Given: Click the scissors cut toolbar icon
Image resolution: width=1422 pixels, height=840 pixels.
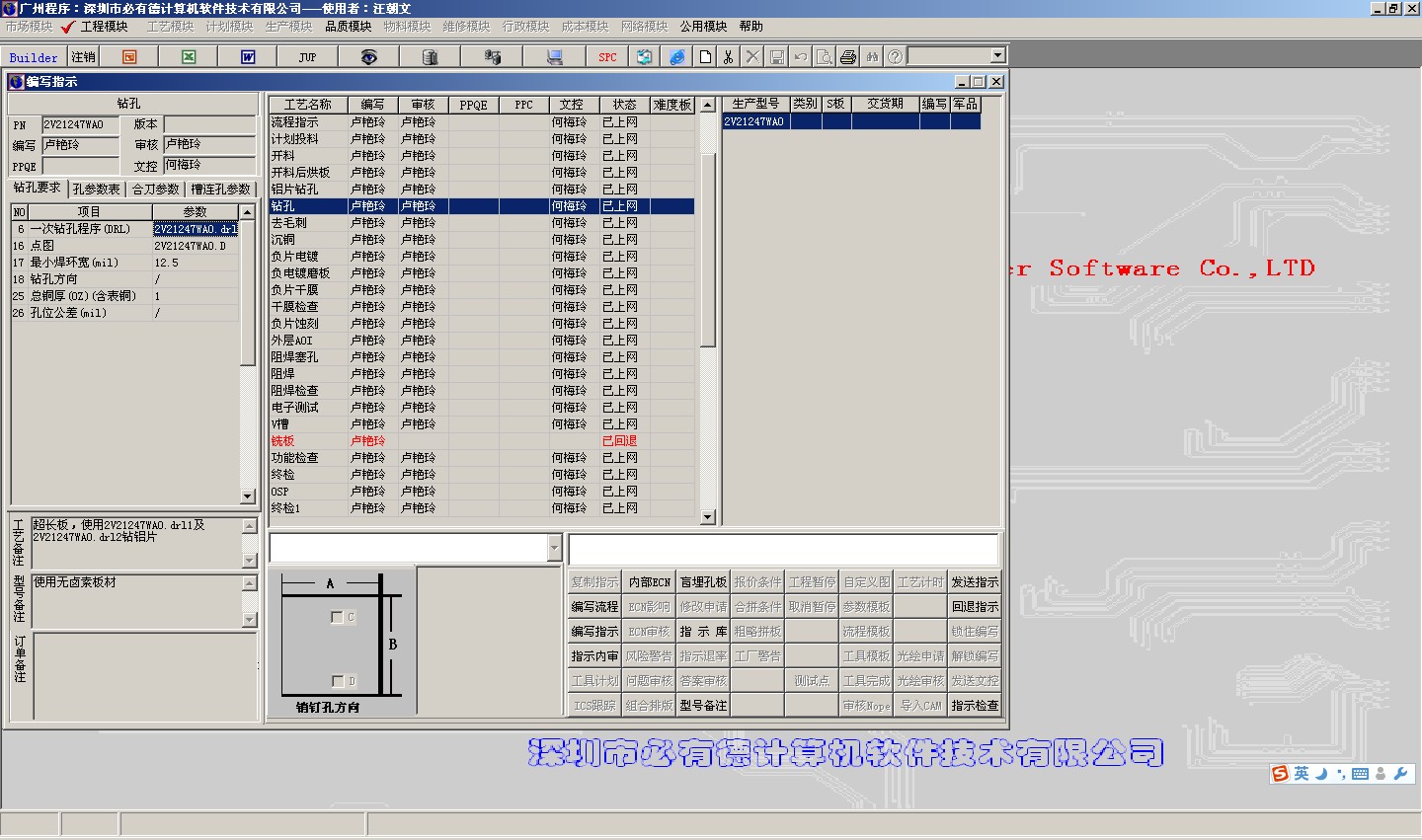Looking at the screenshot, I should [x=728, y=57].
